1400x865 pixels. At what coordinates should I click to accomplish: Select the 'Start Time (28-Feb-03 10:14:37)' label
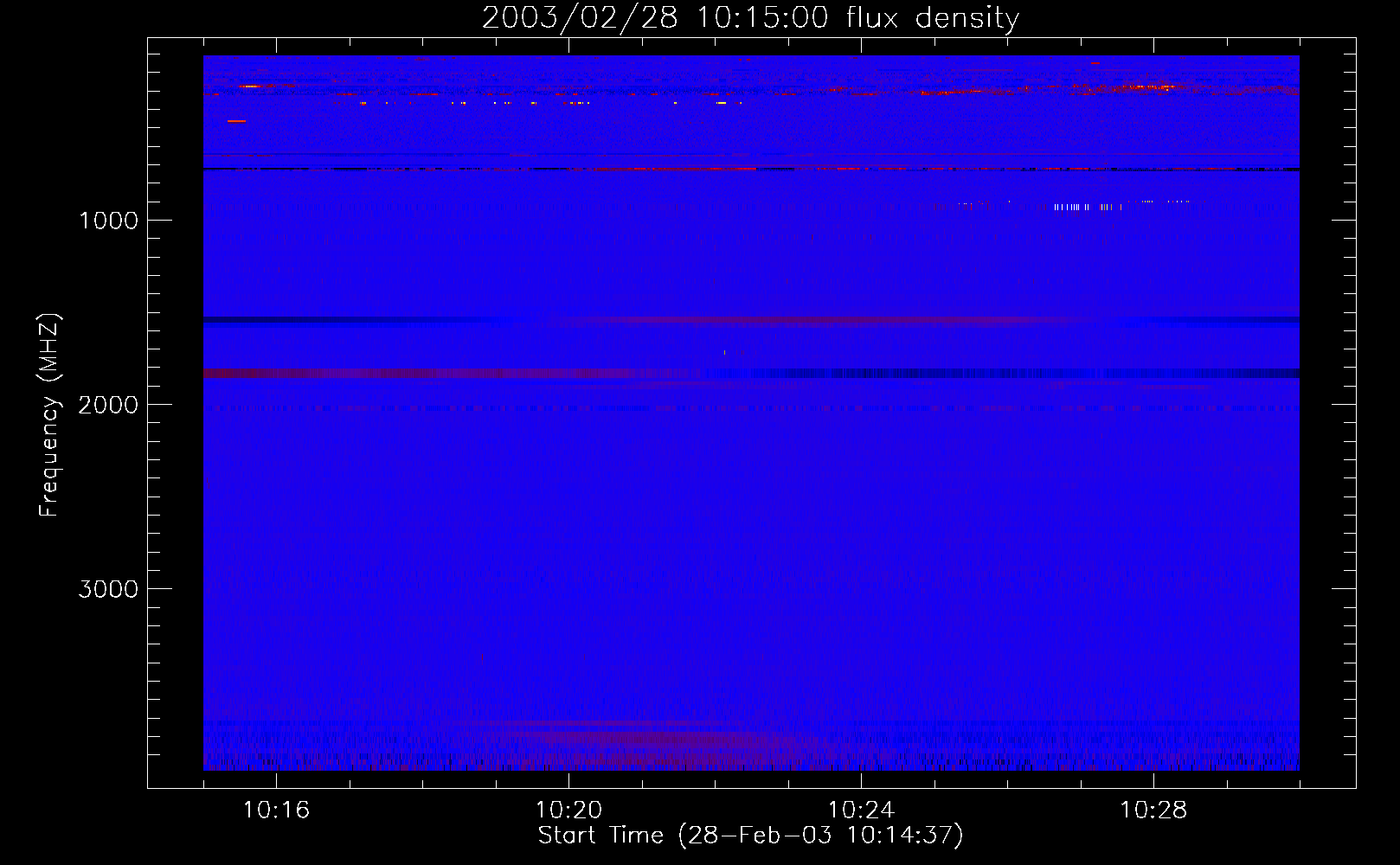point(750,836)
